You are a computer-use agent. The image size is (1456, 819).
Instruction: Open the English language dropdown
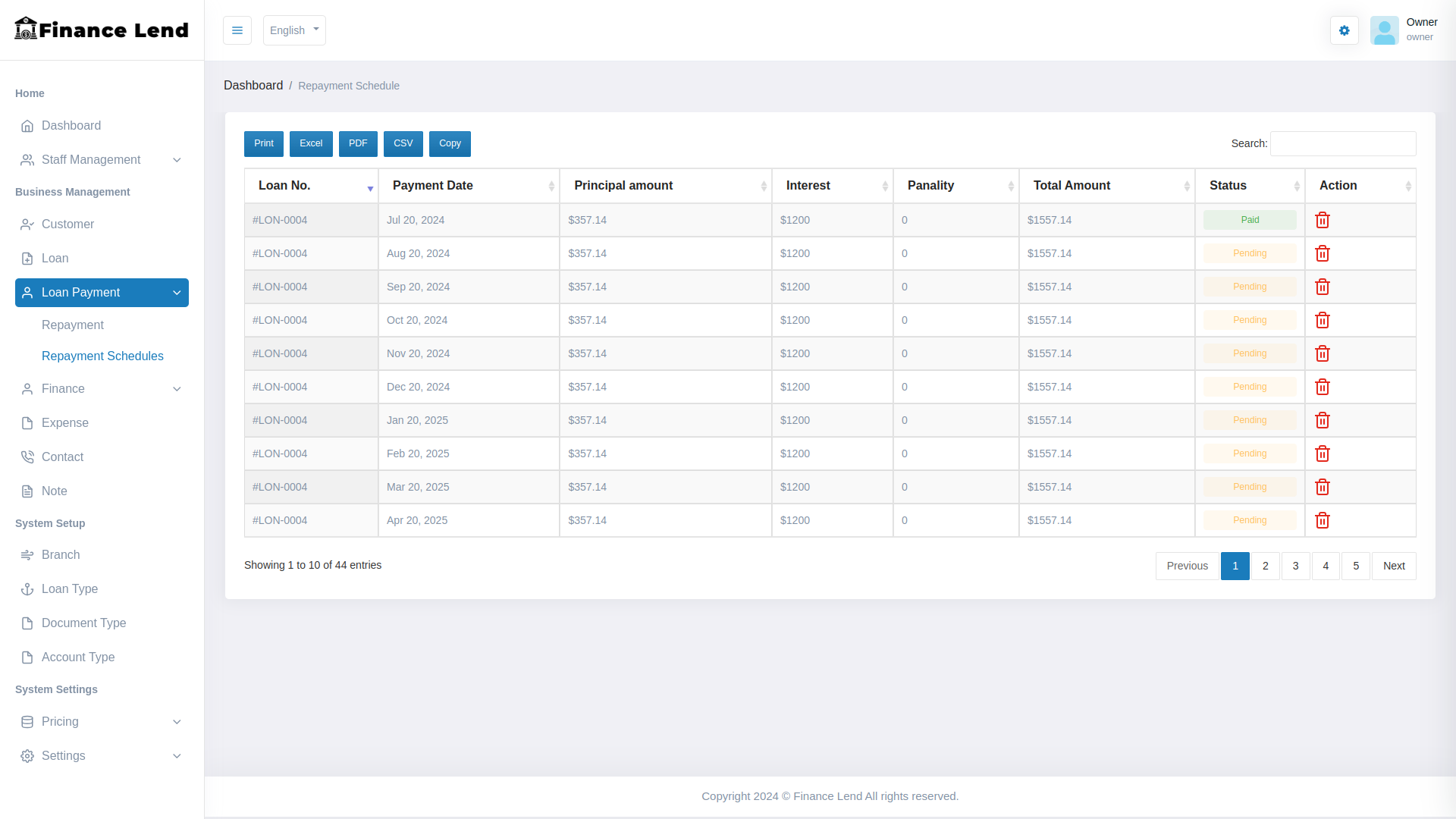[x=294, y=30]
